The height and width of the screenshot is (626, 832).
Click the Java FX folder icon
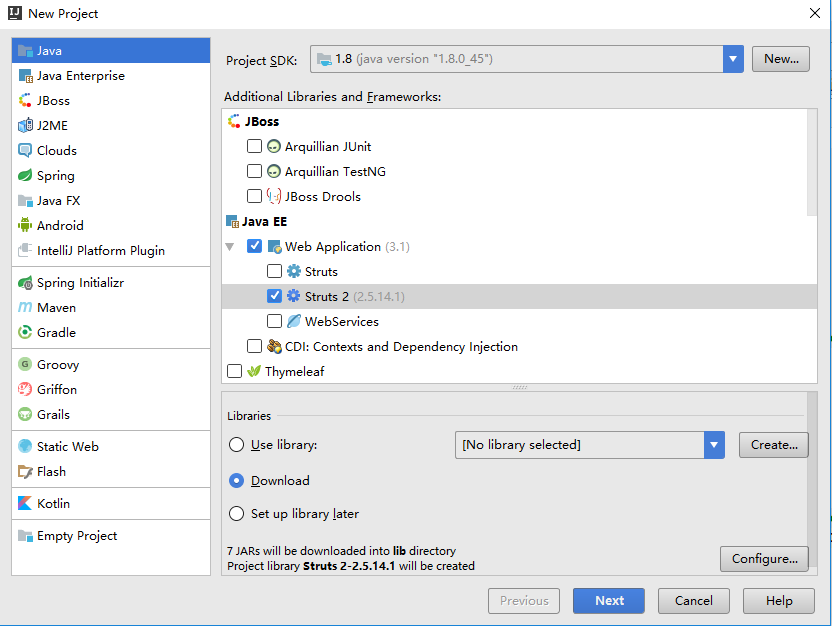point(25,201)
